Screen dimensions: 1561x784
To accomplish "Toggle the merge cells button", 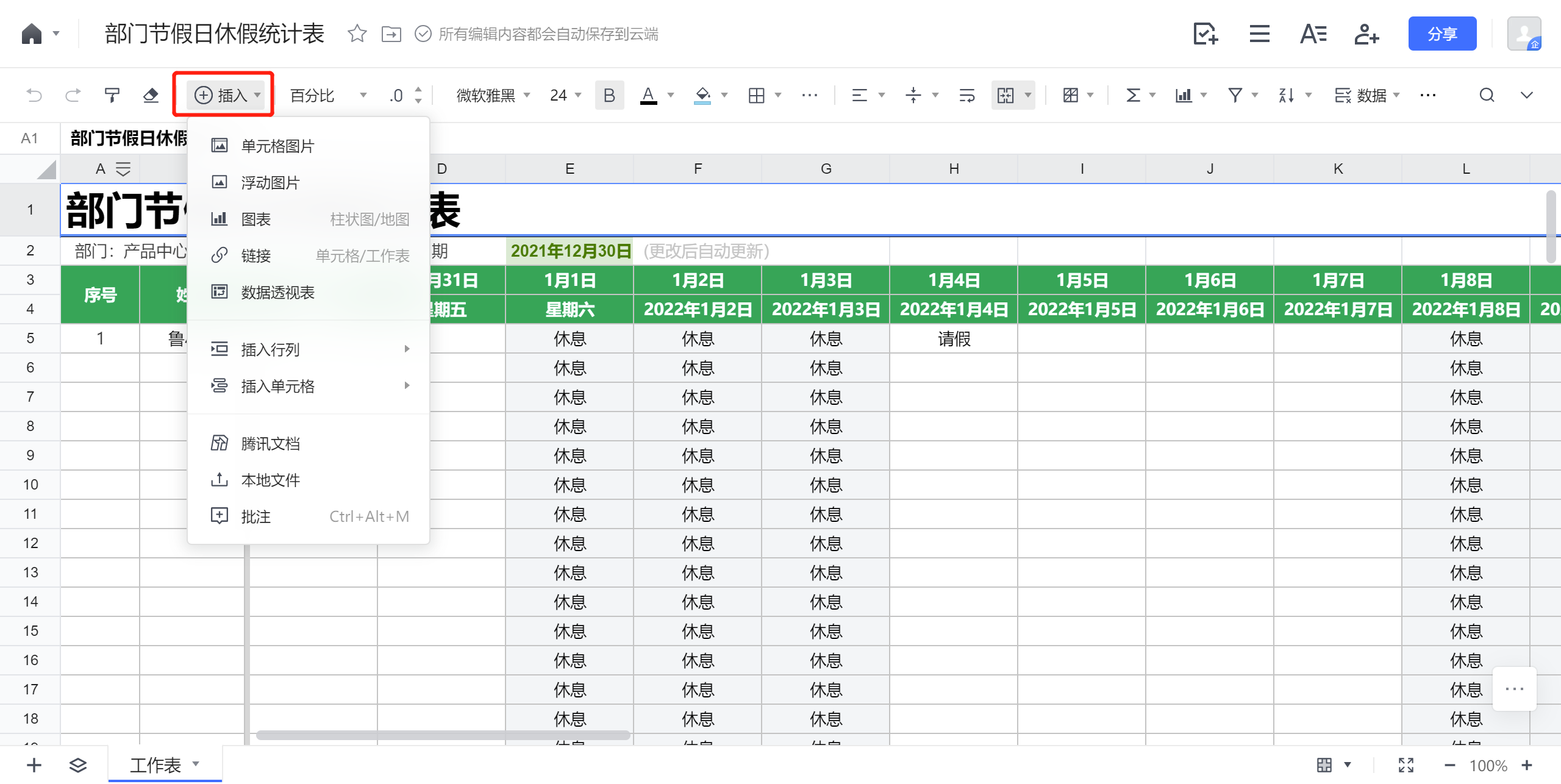I will tap(1006, 95).
